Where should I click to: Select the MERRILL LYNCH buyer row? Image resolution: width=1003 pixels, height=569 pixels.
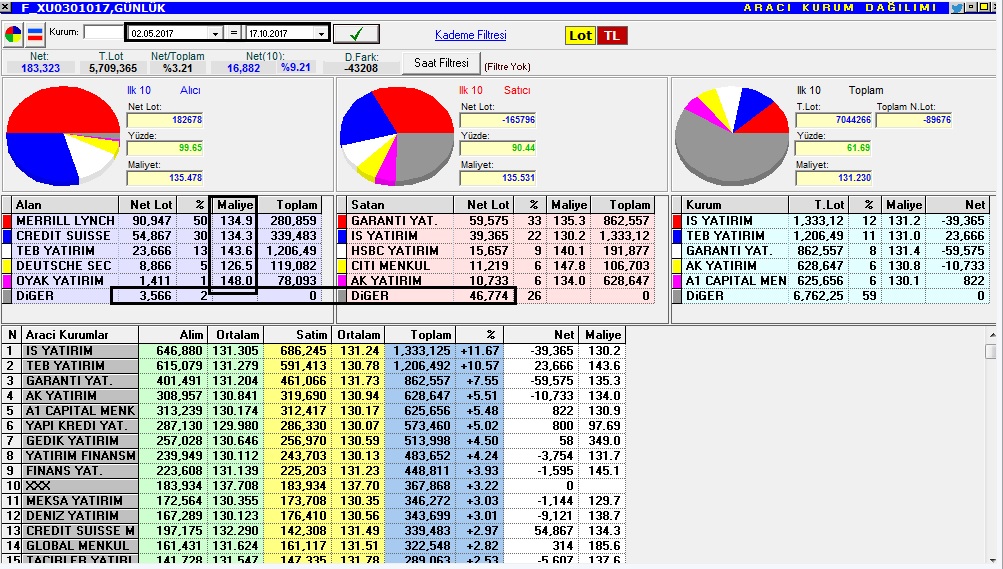[161, 221]
